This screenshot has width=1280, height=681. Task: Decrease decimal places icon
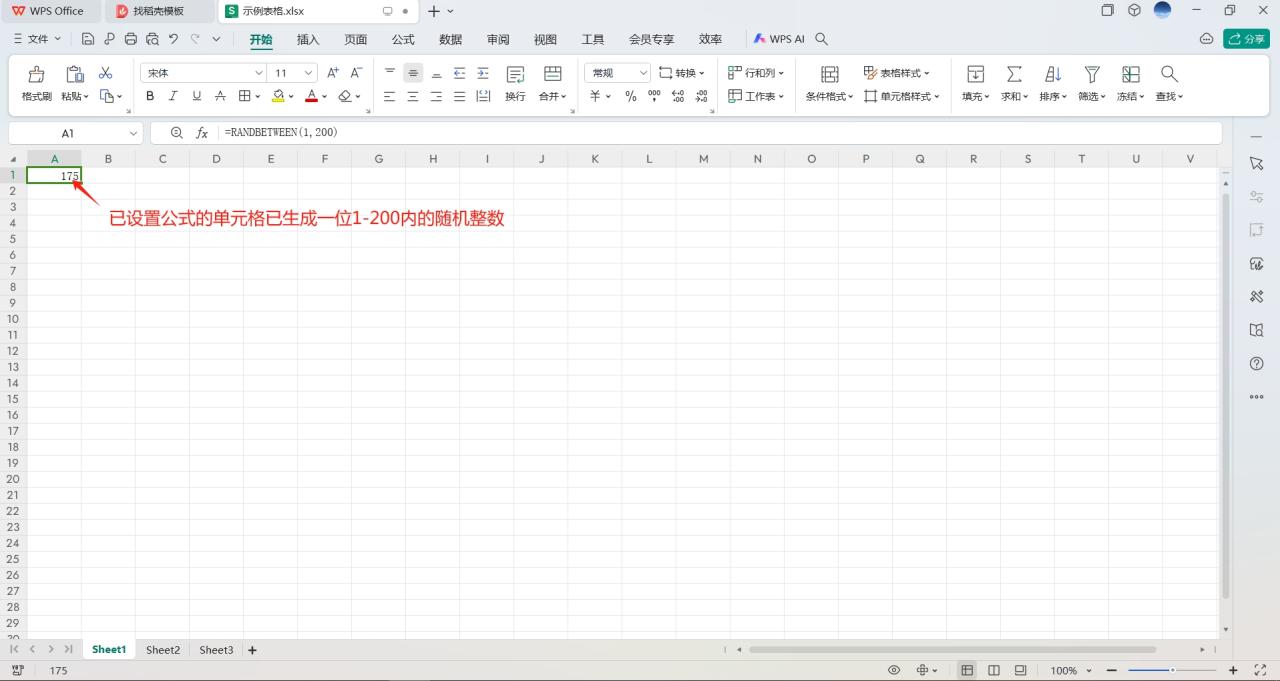pos(702,96)
